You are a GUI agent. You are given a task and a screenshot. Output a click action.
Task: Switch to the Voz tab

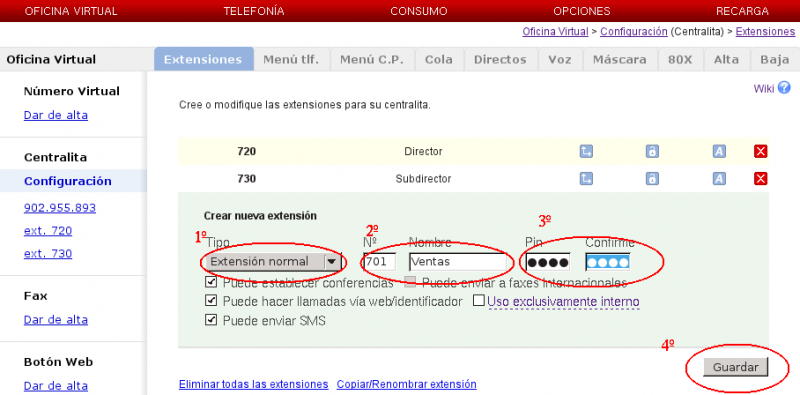pos(560,59)
